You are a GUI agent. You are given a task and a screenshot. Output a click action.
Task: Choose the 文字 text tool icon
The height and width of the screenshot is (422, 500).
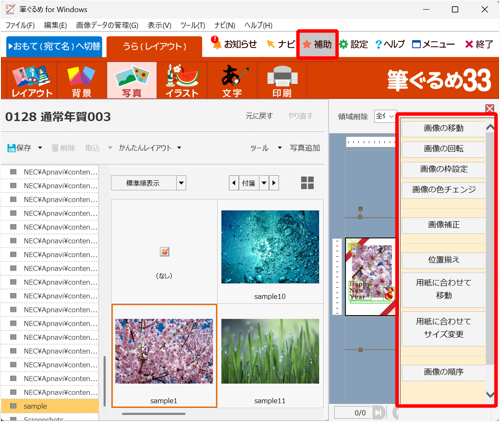(x=232, y=81)
